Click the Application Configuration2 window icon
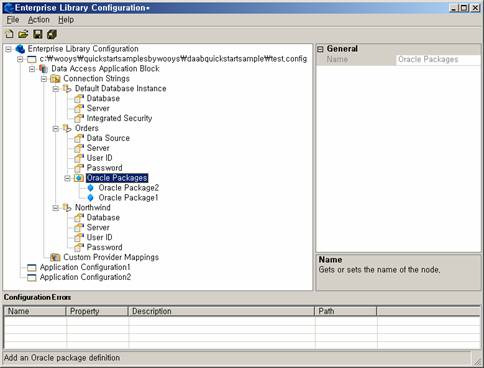Image resolution: width=484 pixels, height=368 pixels. (x=32, y=277)
